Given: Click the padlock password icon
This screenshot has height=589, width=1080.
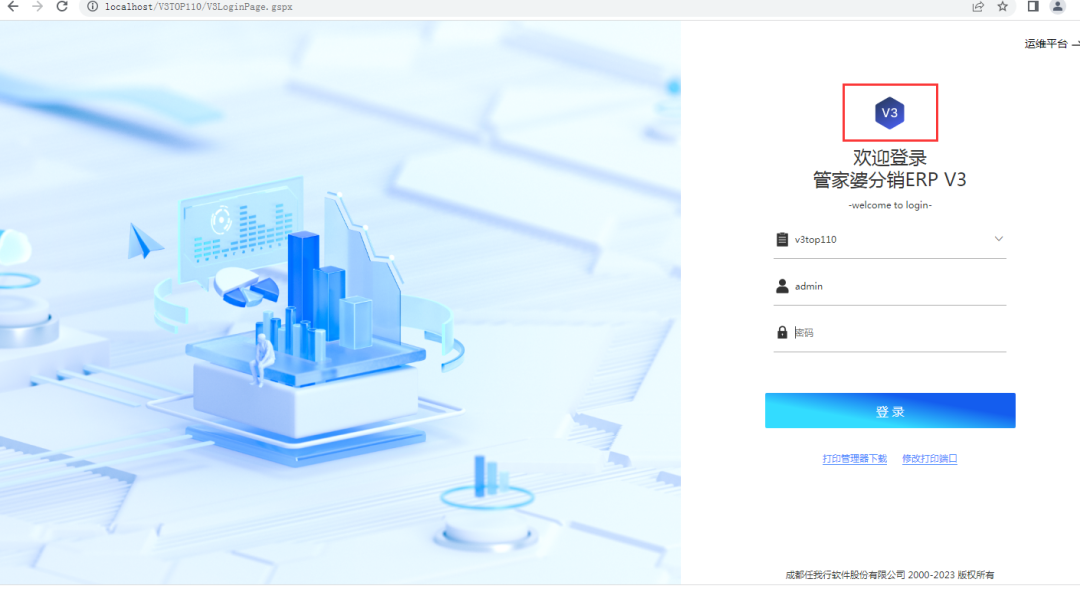Looking at the screenshot, I should (782, 332).
